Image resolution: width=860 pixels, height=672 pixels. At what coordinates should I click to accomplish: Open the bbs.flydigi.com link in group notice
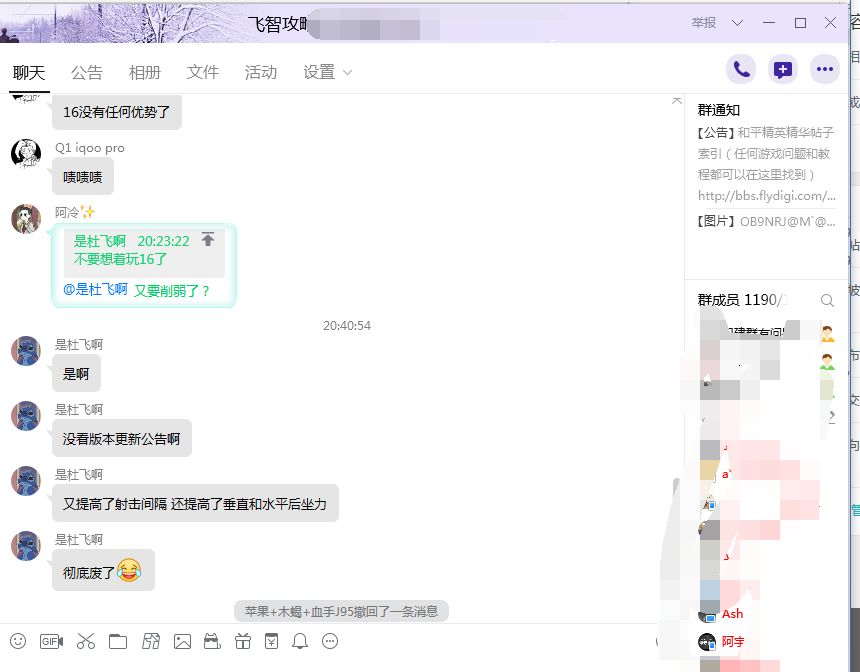coord(767,196)
